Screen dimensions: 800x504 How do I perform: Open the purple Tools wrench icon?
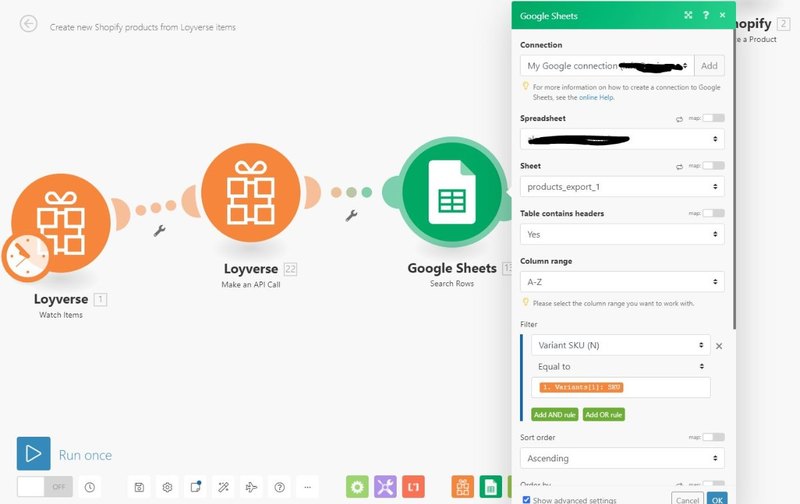pos(385,487)
